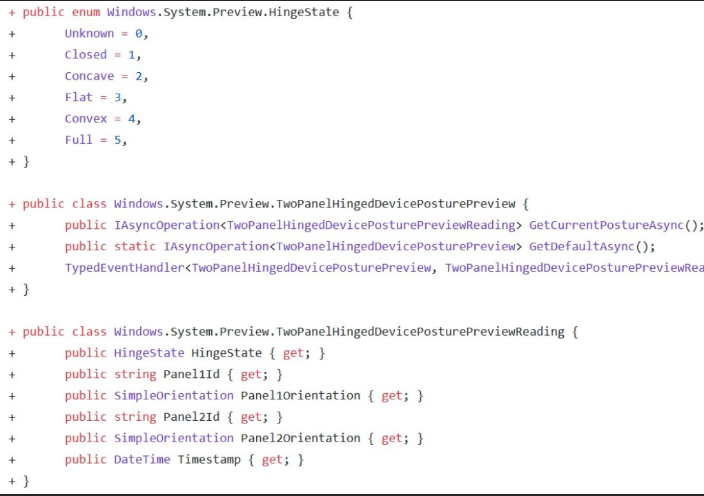Viewport: 704px width, 496px height.
Task: Click the TypedEventHandler line text
Action: pos(384,268)
